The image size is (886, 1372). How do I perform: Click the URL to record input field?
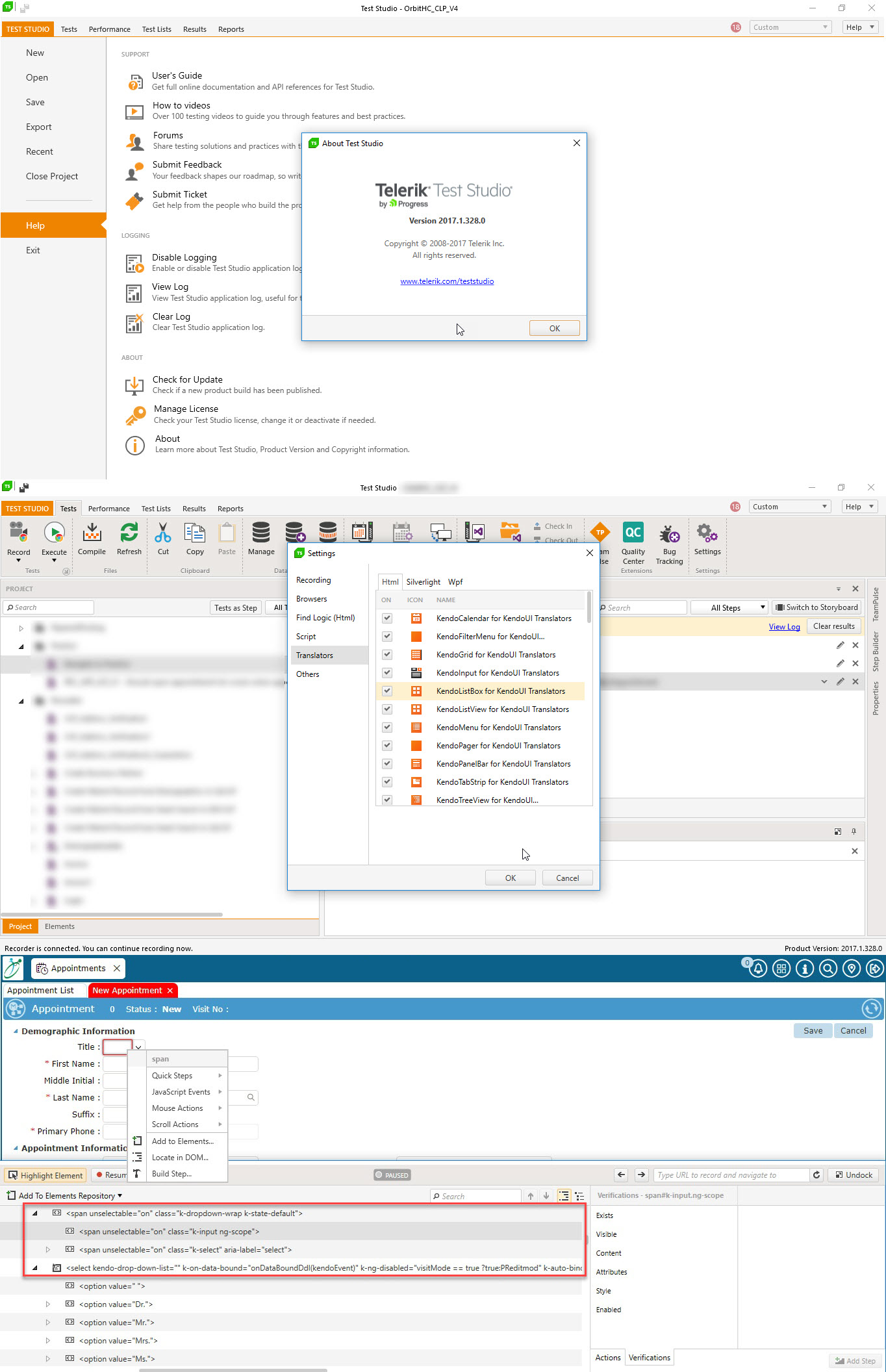tap(731, 1175)
